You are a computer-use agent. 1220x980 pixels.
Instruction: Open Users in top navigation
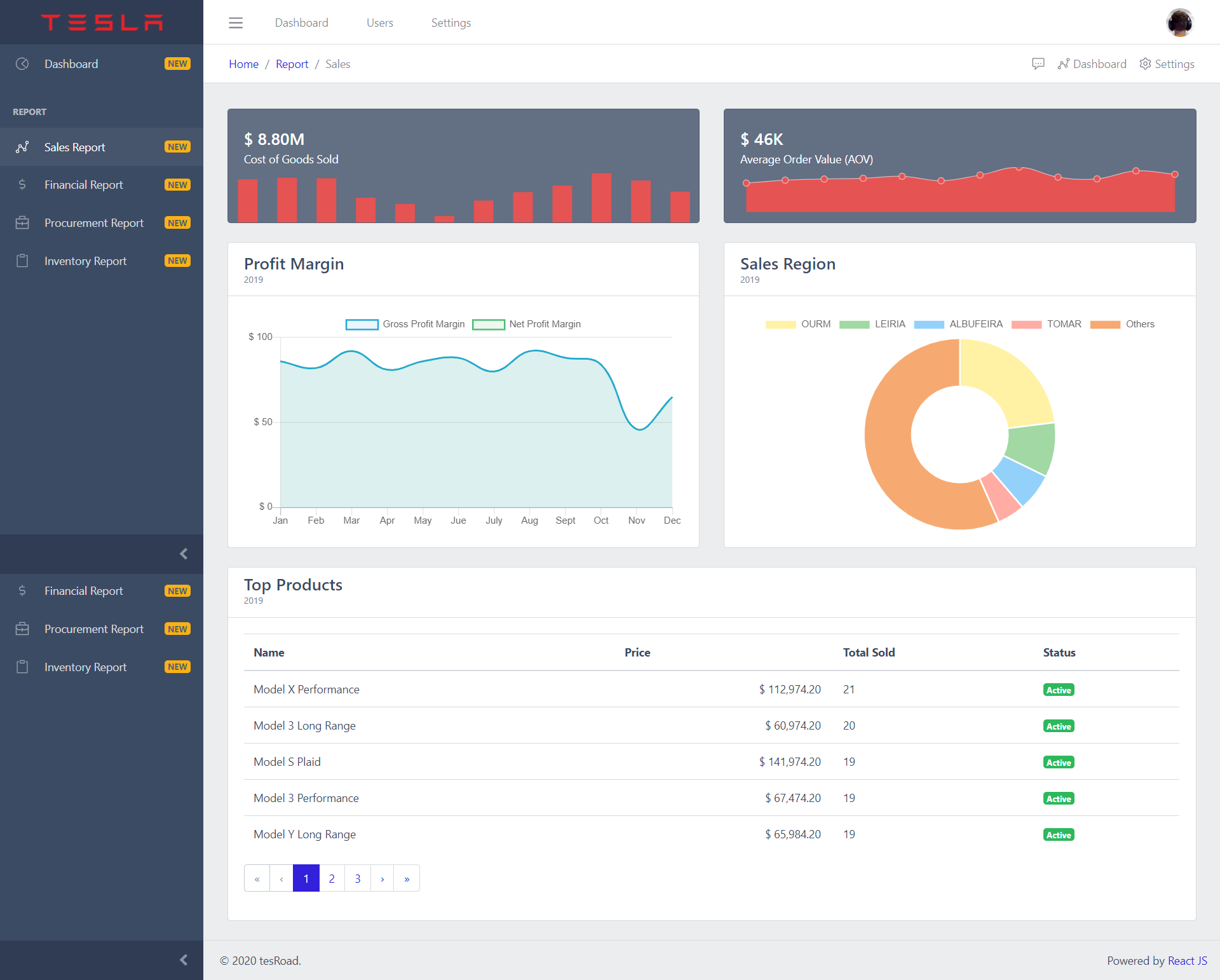[379, 23]
